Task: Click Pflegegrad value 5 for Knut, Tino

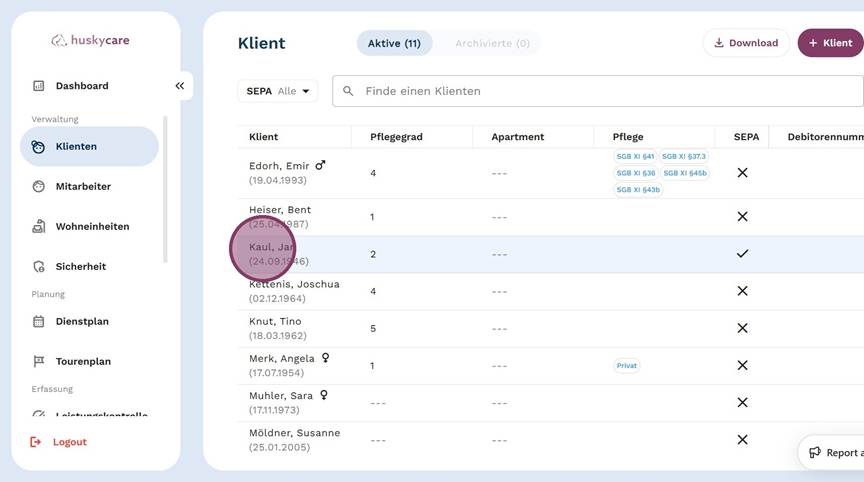Action: (373, 329)
